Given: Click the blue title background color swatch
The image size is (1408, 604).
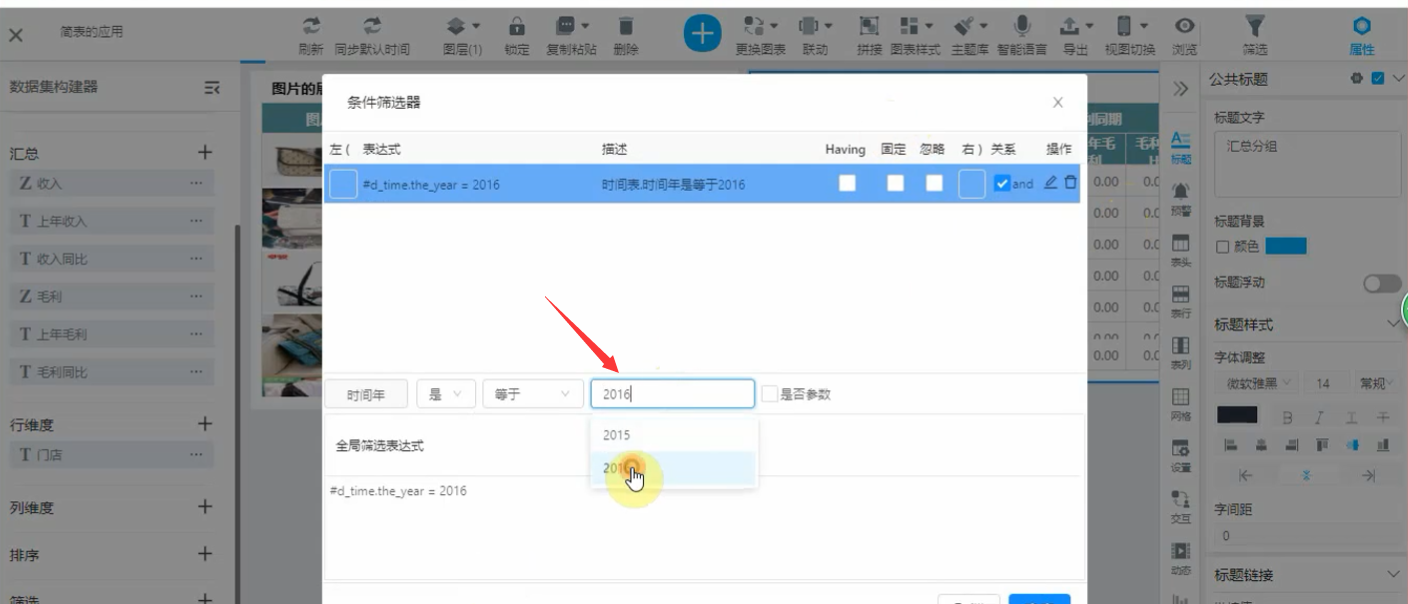Looking at the screenshot, I should 1286,246.
